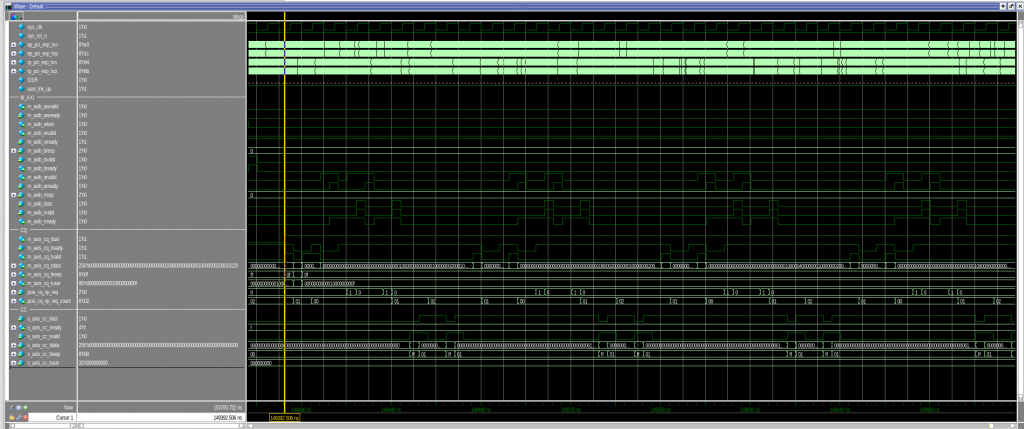Click the red Remove Cursor icon
The height and width of the screenshot is (429, 1024).
[x=26, y=416]
